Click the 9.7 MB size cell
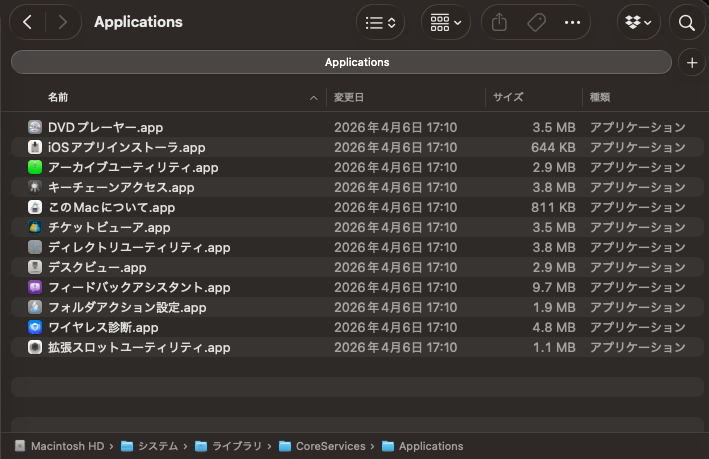 [554, 287]
